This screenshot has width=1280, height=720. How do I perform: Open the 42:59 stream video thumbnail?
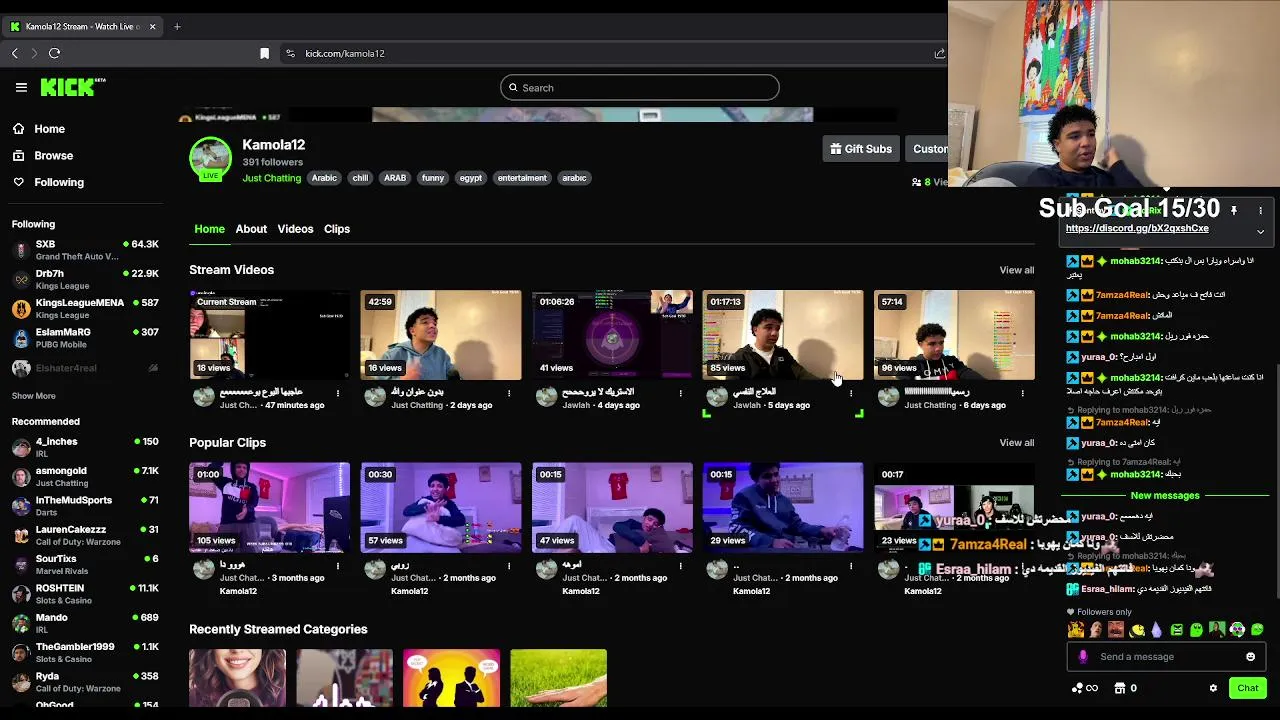click(x=441, y=335)
